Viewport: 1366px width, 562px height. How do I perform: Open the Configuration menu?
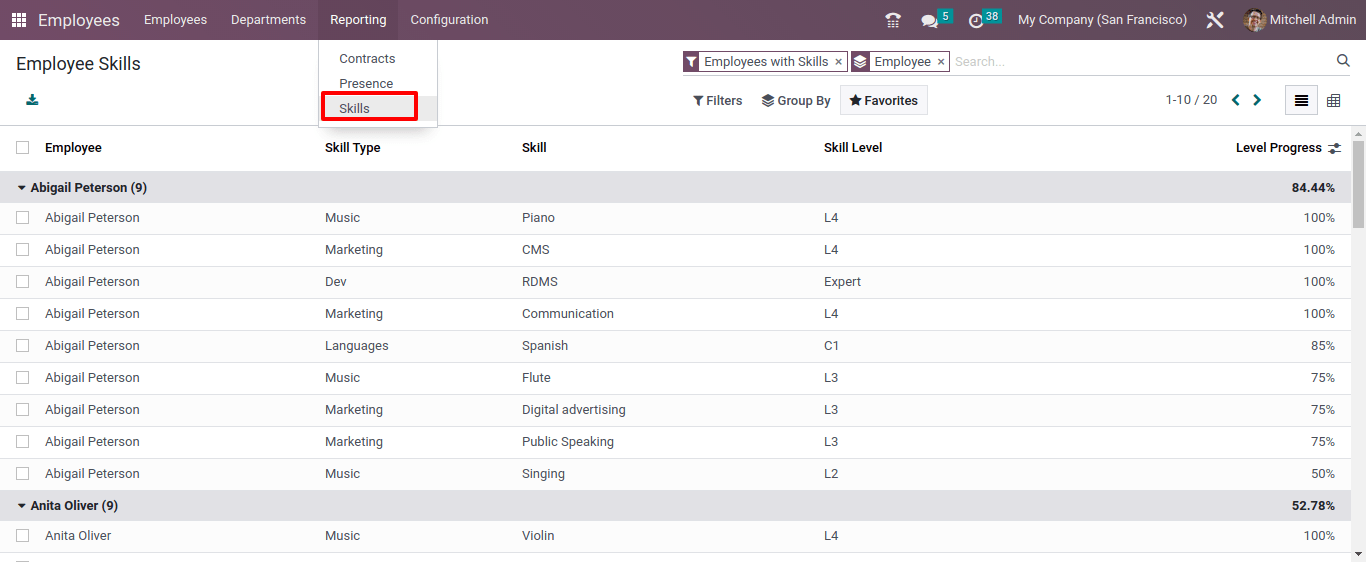pyautogui.click(x=449, y=20)
